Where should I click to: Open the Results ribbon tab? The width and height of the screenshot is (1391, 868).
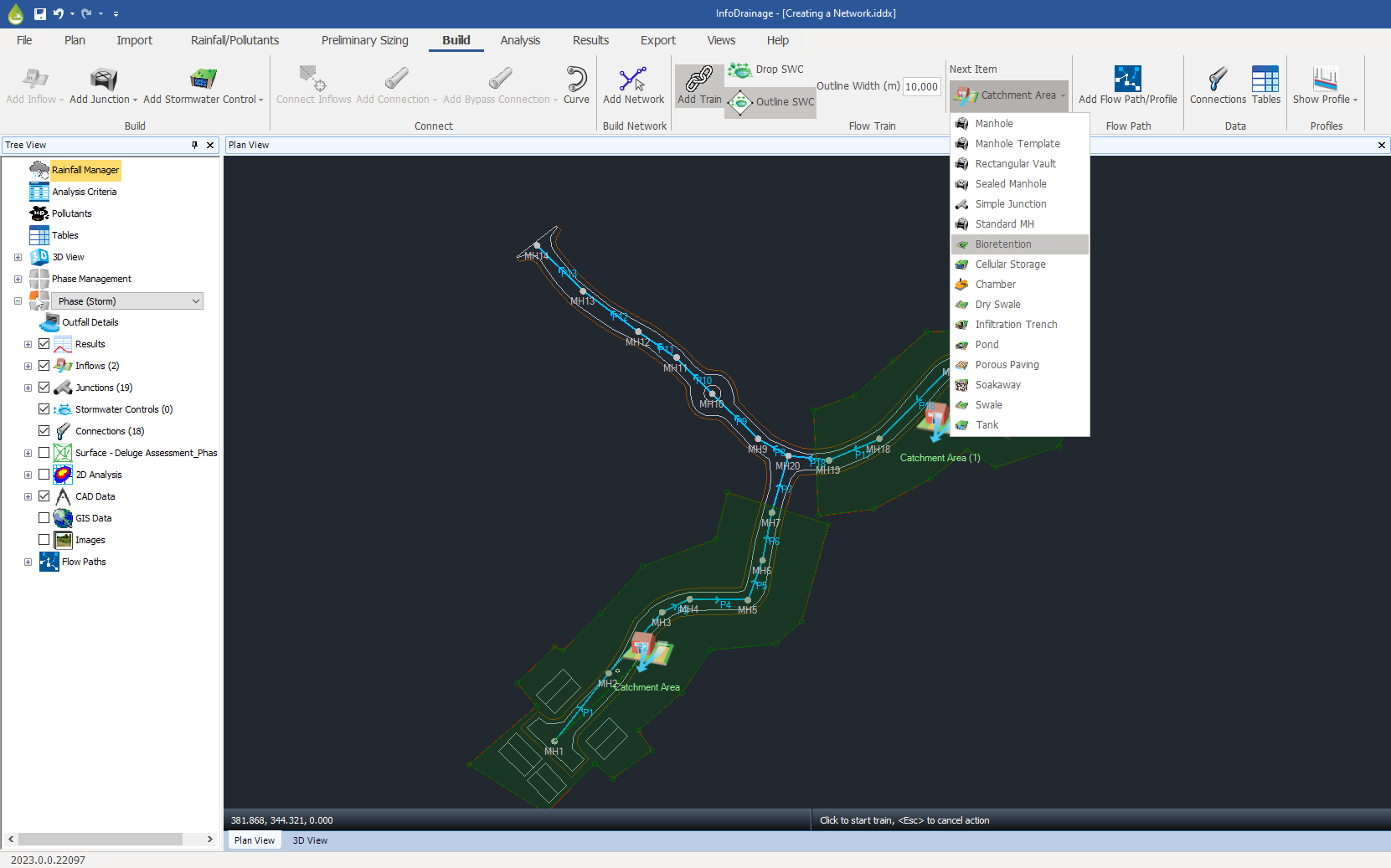click(590, 40)
